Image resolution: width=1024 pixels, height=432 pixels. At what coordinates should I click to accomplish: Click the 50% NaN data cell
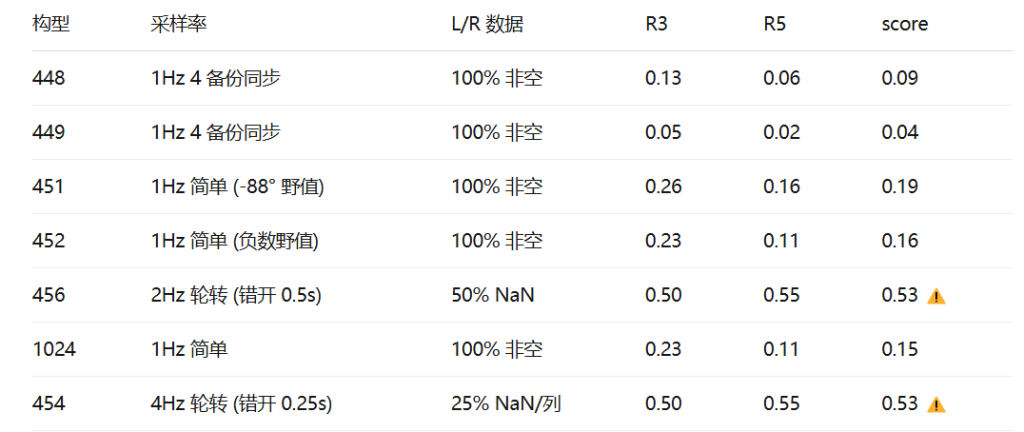(x=492, y=295)
